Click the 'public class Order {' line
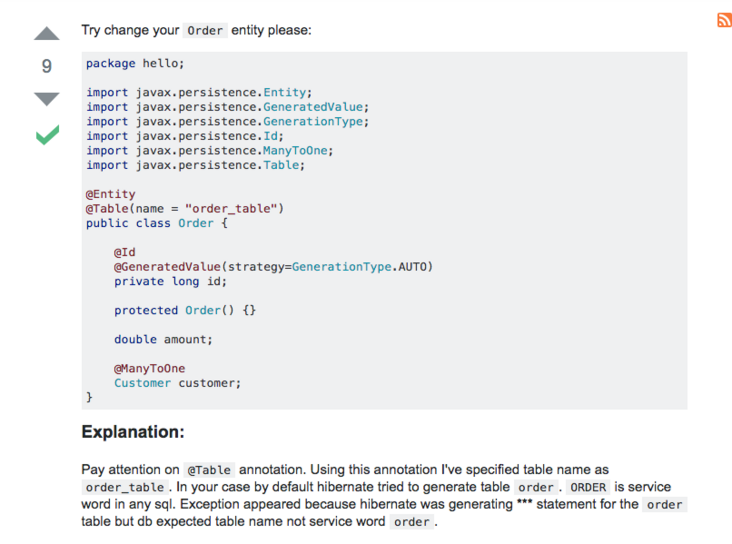The width and height of the screenshot is (732, 544). tap(157, 223)
